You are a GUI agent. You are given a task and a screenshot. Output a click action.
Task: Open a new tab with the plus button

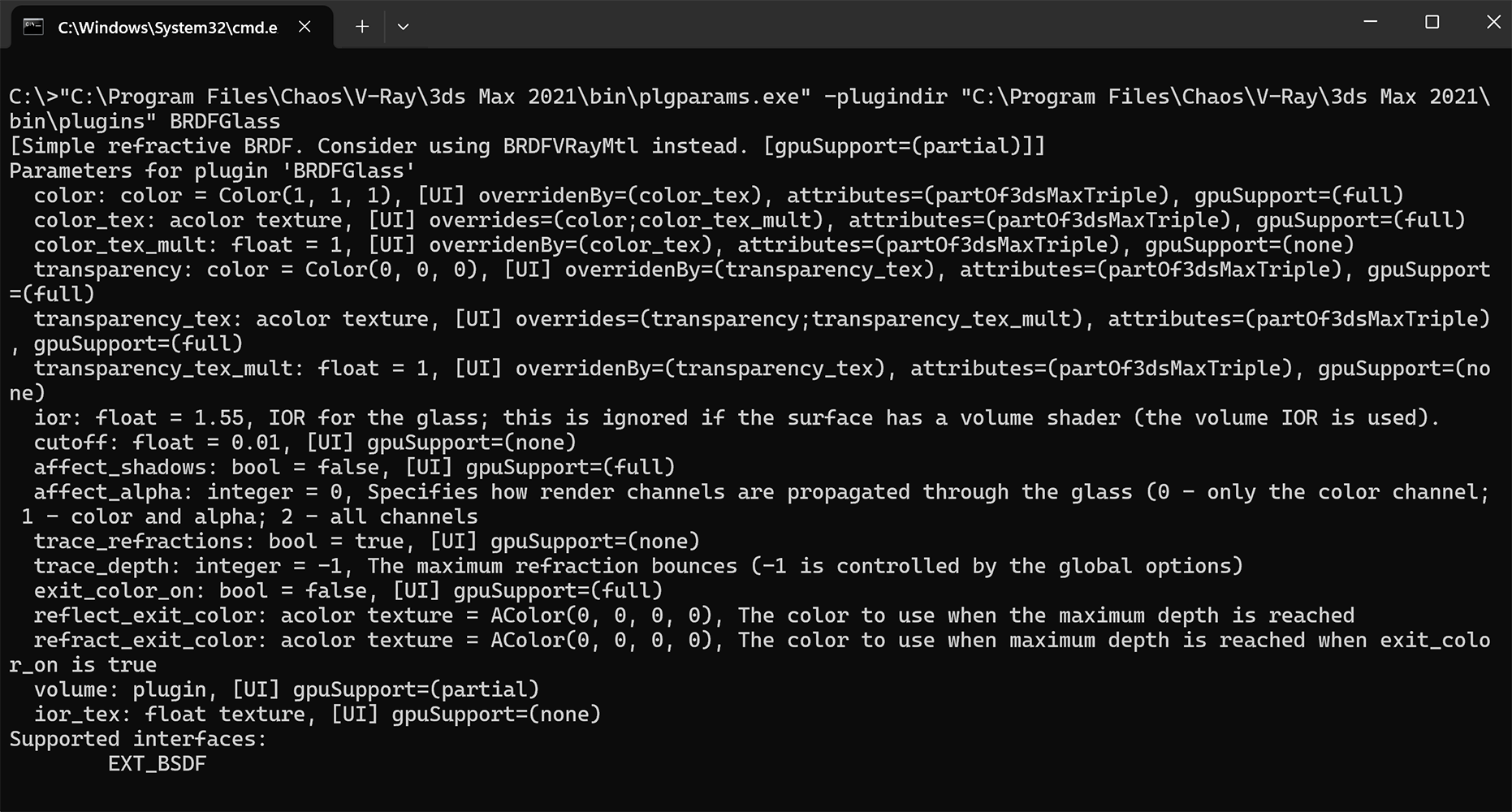362,27
